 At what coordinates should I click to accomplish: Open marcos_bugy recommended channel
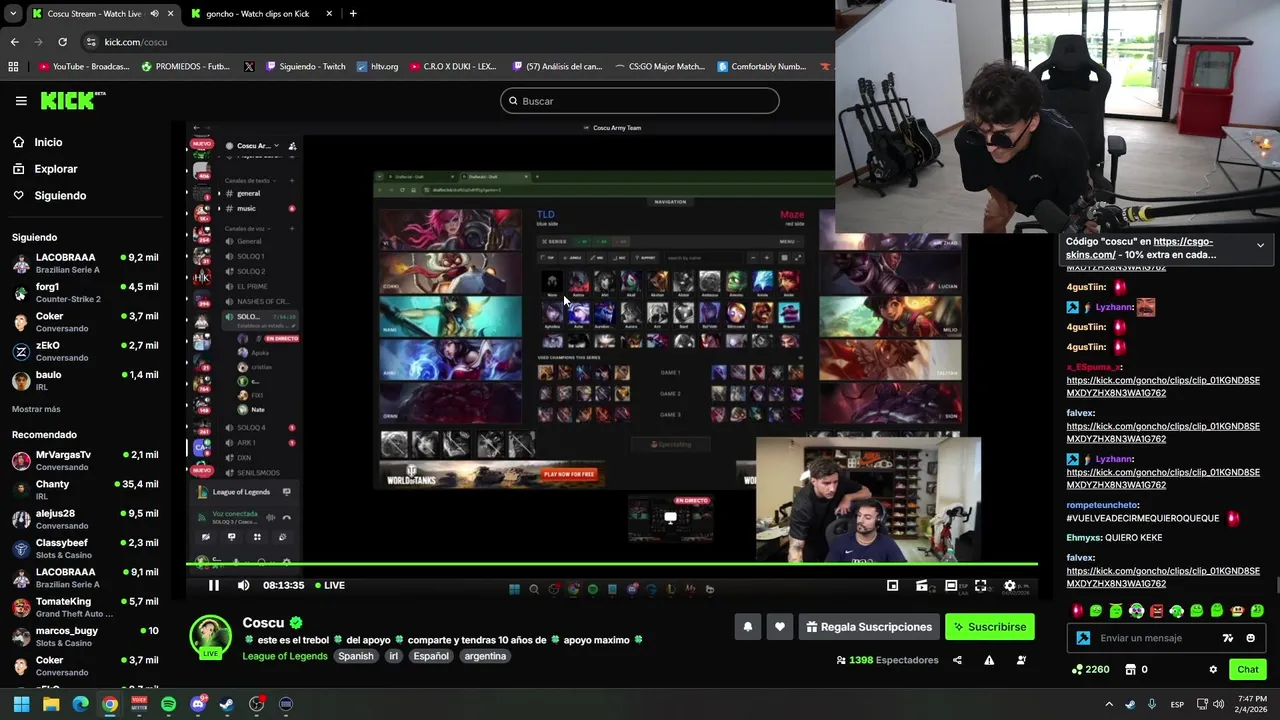point(85,636)
